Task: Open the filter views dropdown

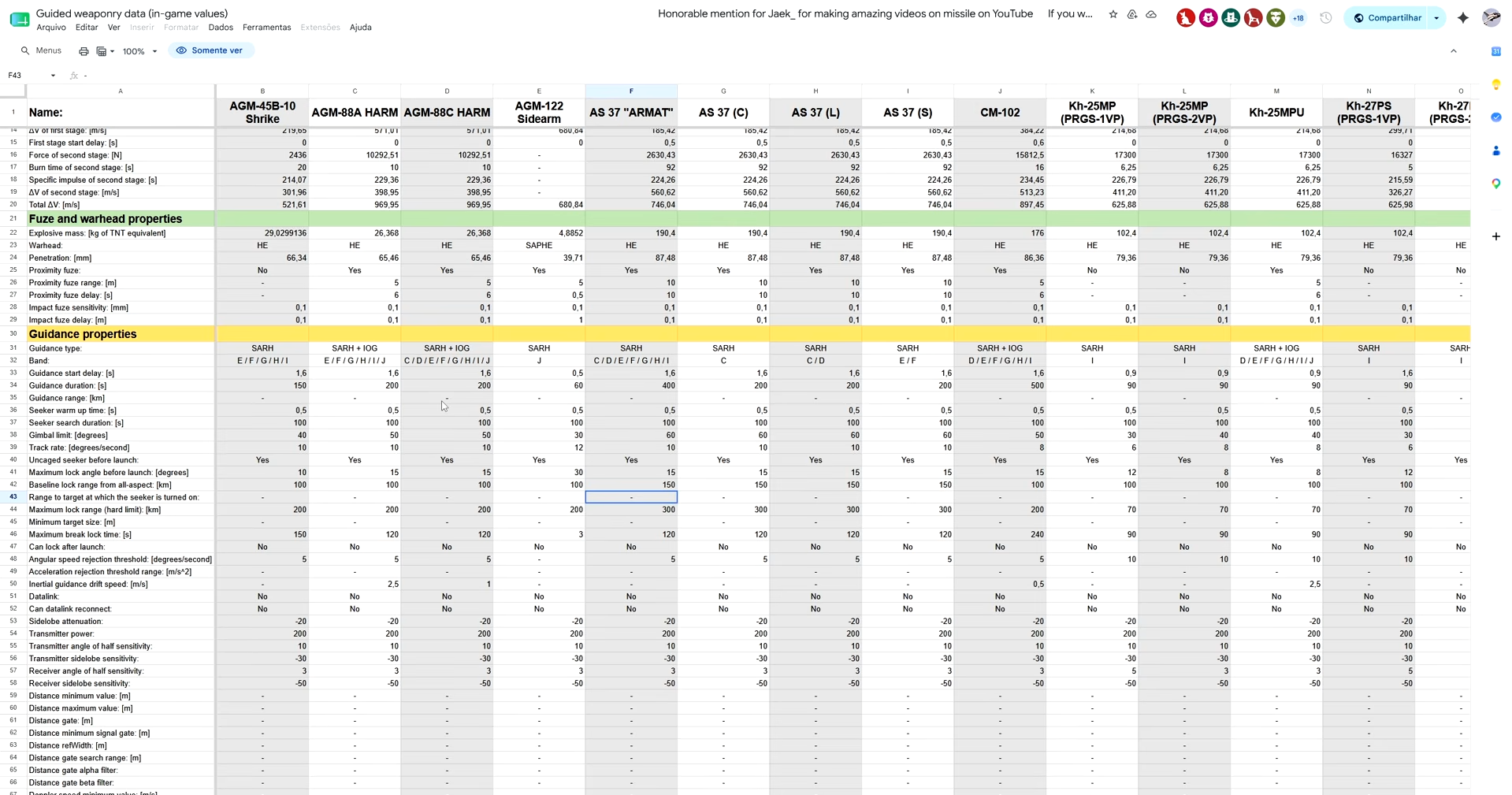Action: point(106,51)
